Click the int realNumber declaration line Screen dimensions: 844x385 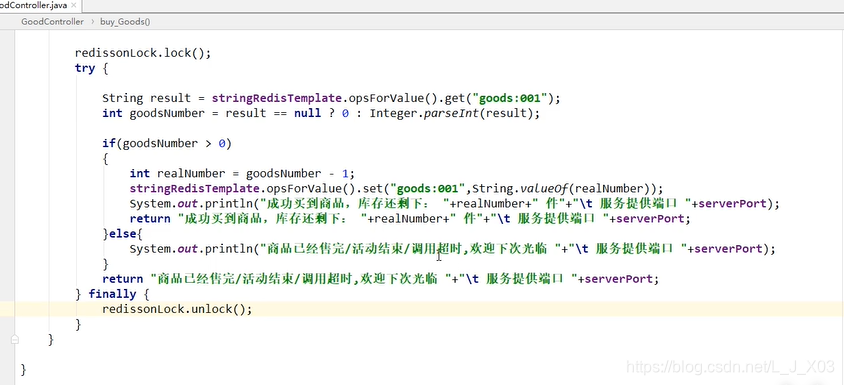pyautogui.click(x=242, y=174)
